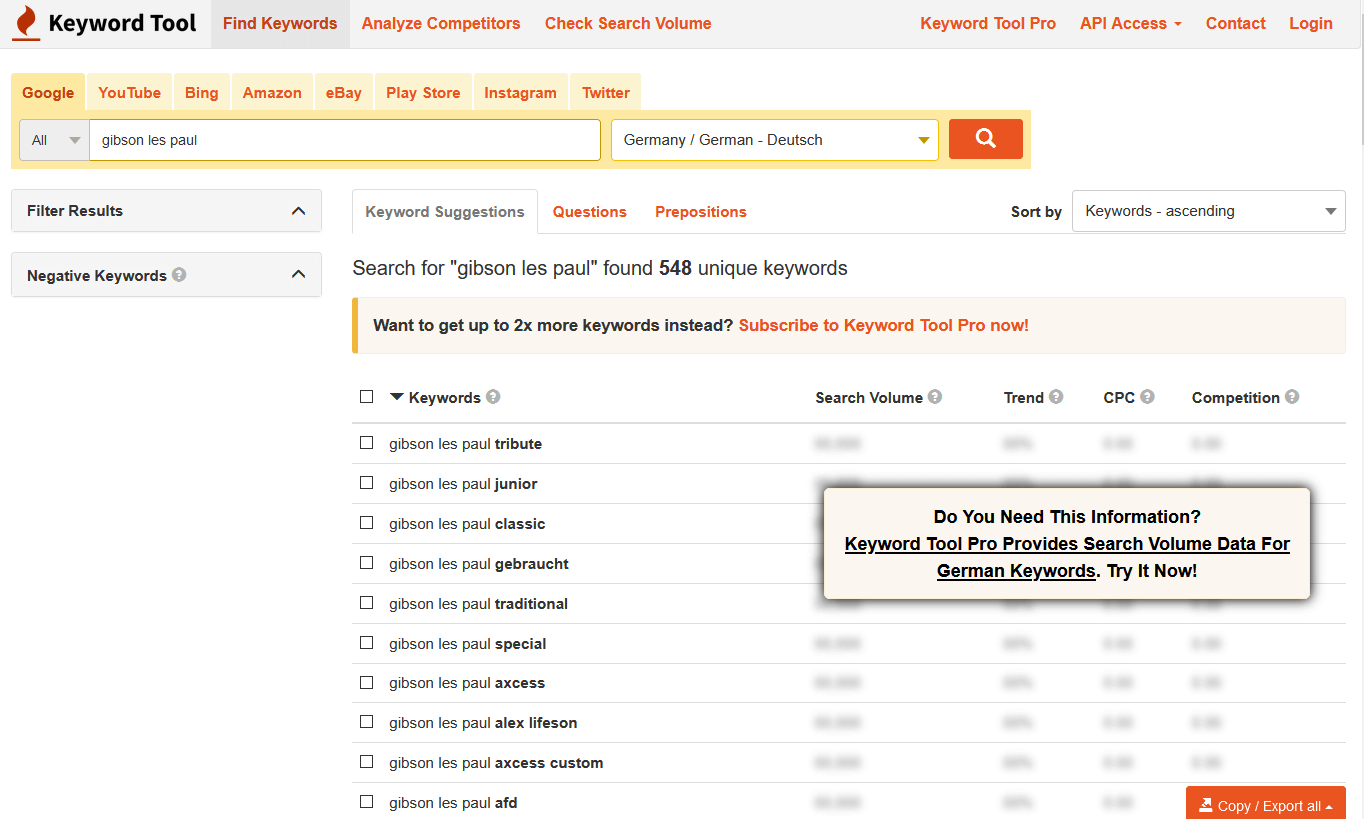Check the gibson les paul junior box
The height and width of the screenshot is (819, 1364).
point(366,483)
